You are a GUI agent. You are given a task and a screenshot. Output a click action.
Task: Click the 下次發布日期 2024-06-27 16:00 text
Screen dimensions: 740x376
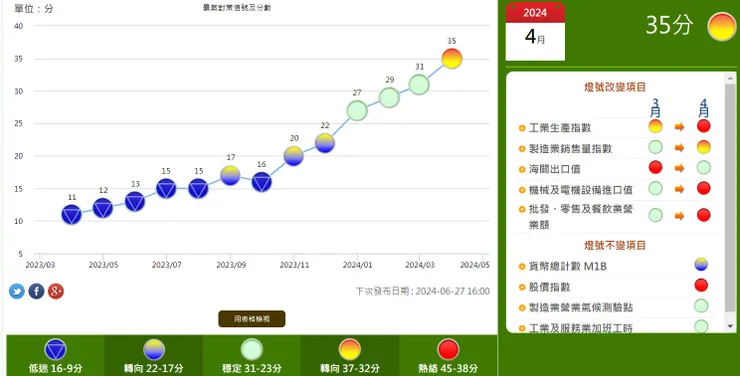coord(423,291)
